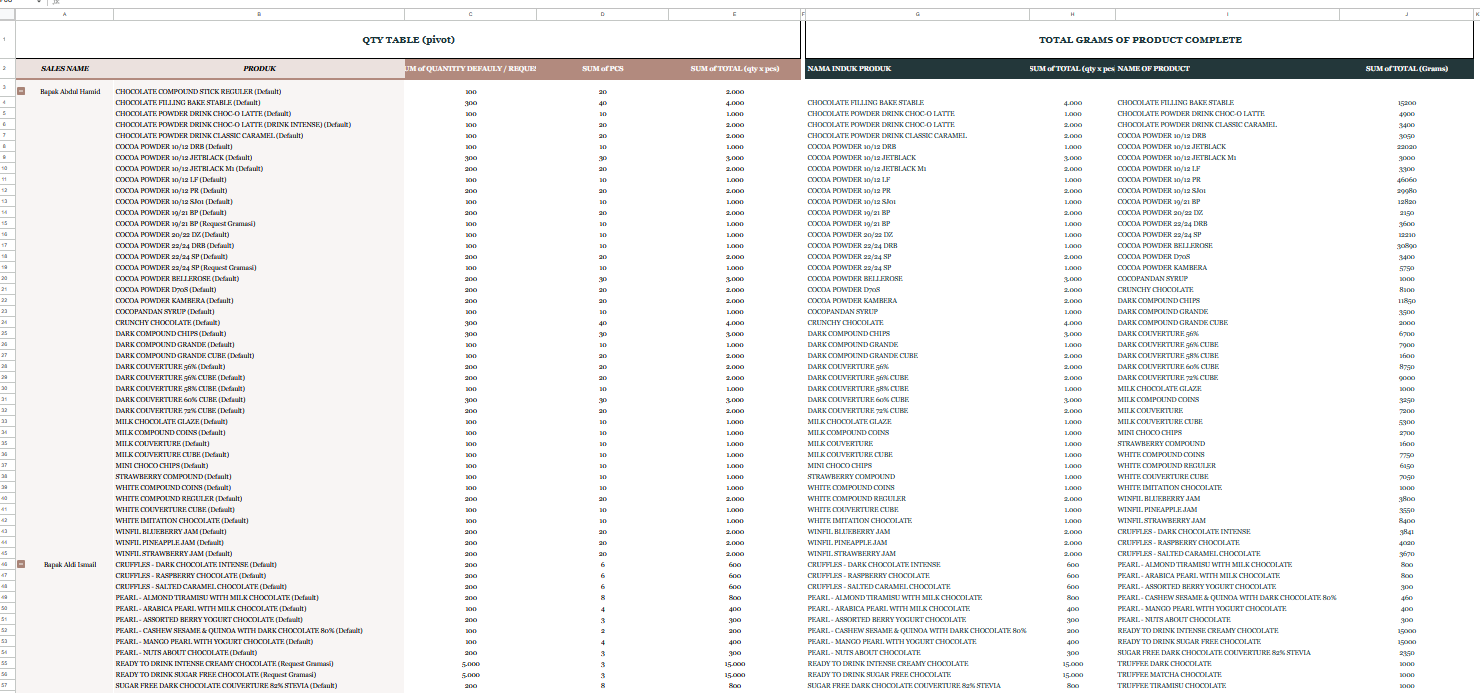
Task: Click the Bapak Aldi Ismail name cell
Action: (70, 564)
